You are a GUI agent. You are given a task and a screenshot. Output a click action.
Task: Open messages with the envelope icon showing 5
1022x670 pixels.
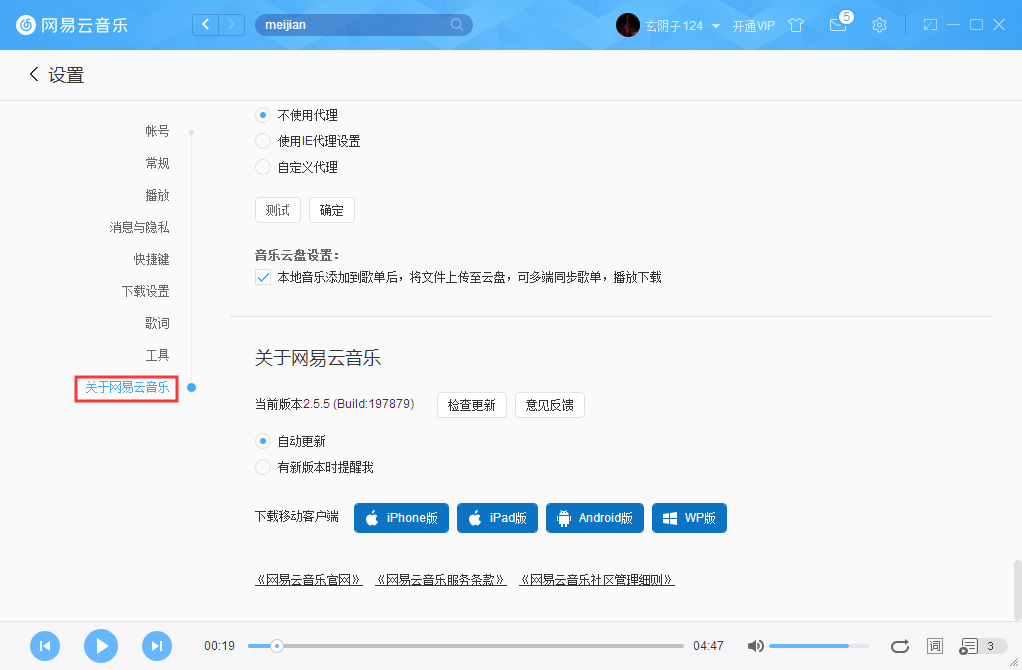coord(838,26)
